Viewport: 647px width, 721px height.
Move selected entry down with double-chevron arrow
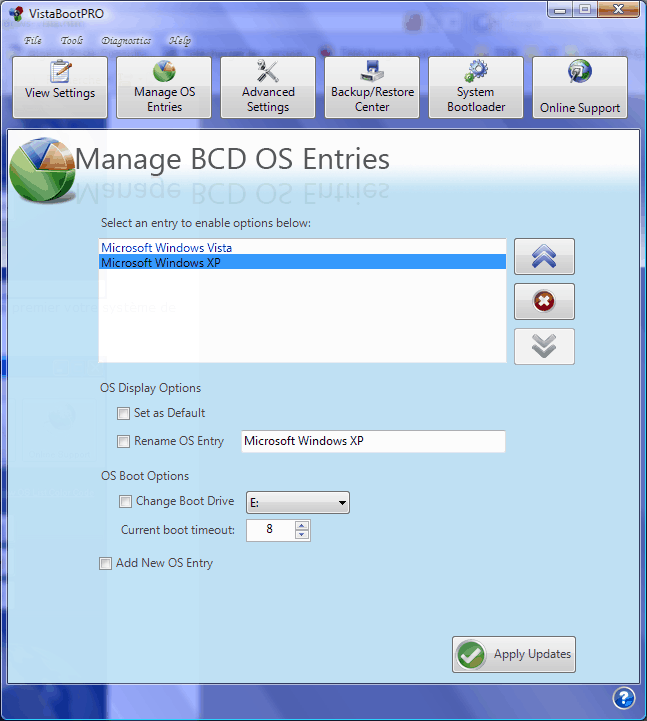(x=544, y=346)
